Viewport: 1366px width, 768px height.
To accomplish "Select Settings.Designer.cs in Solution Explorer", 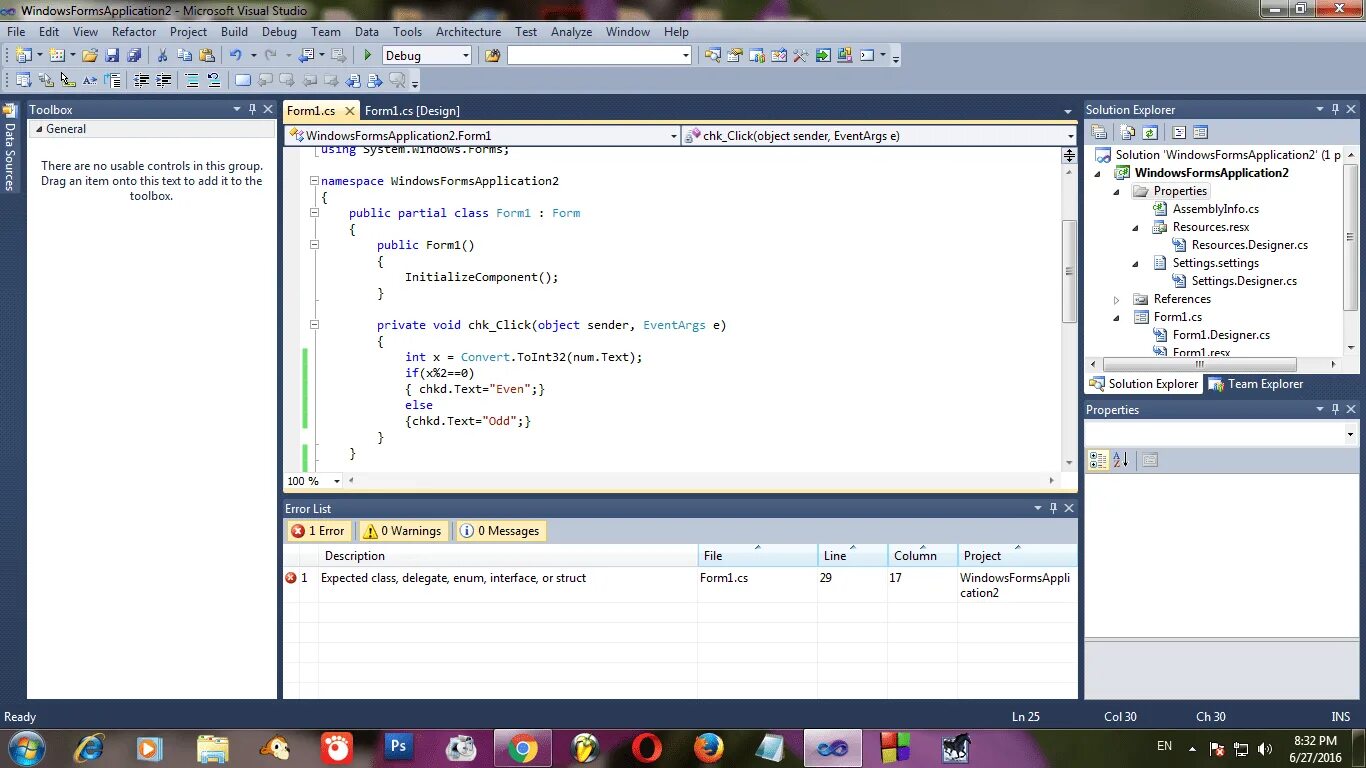I will [x=1244, y=281].
